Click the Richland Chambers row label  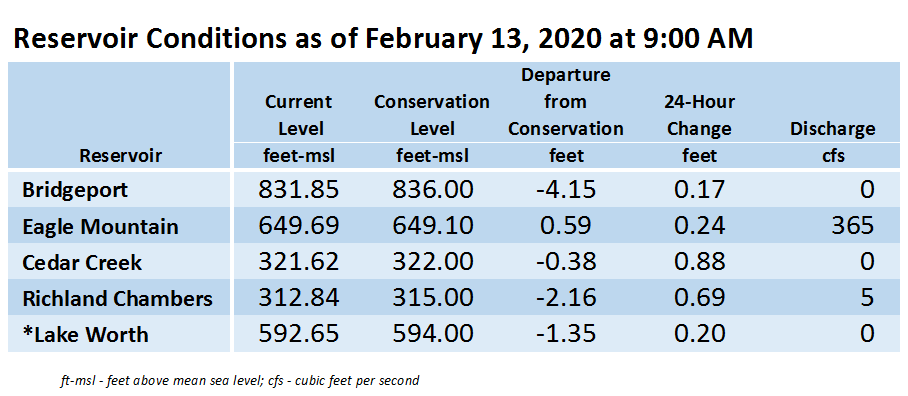pyautogui.click(x=117, y=299)
